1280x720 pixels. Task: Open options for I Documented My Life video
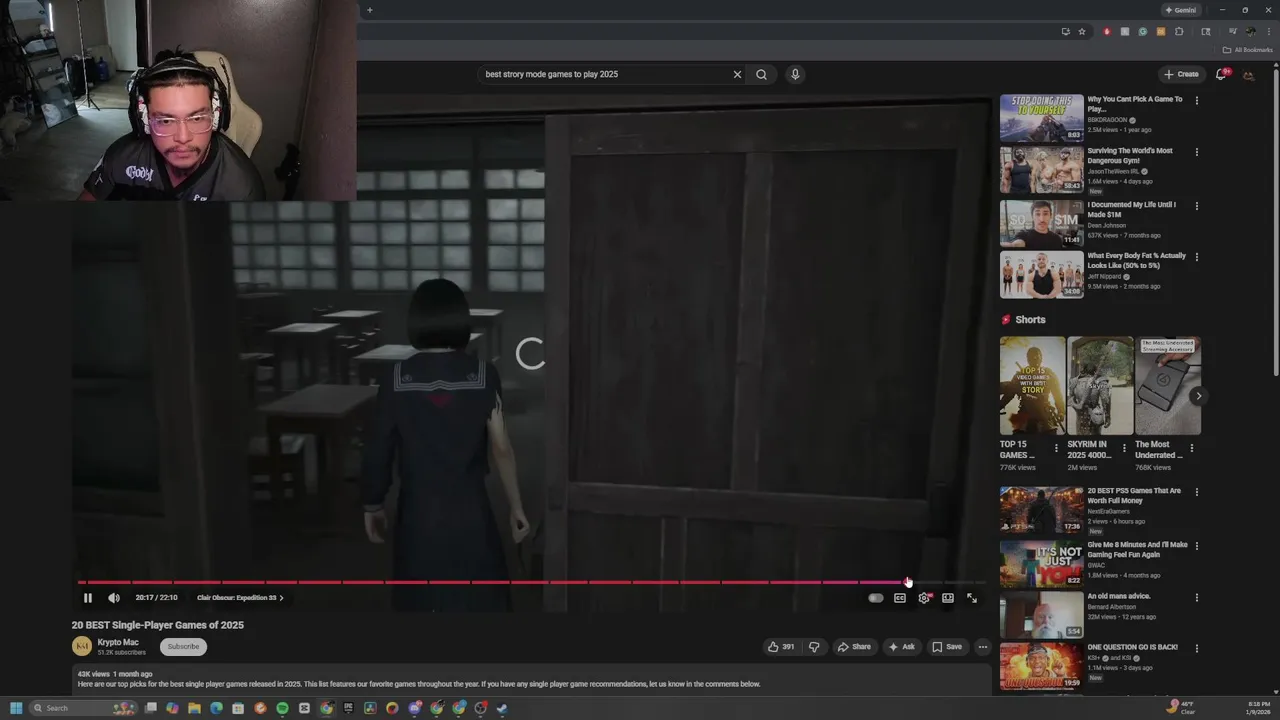pyautogui.click(x=1196, y=206)
